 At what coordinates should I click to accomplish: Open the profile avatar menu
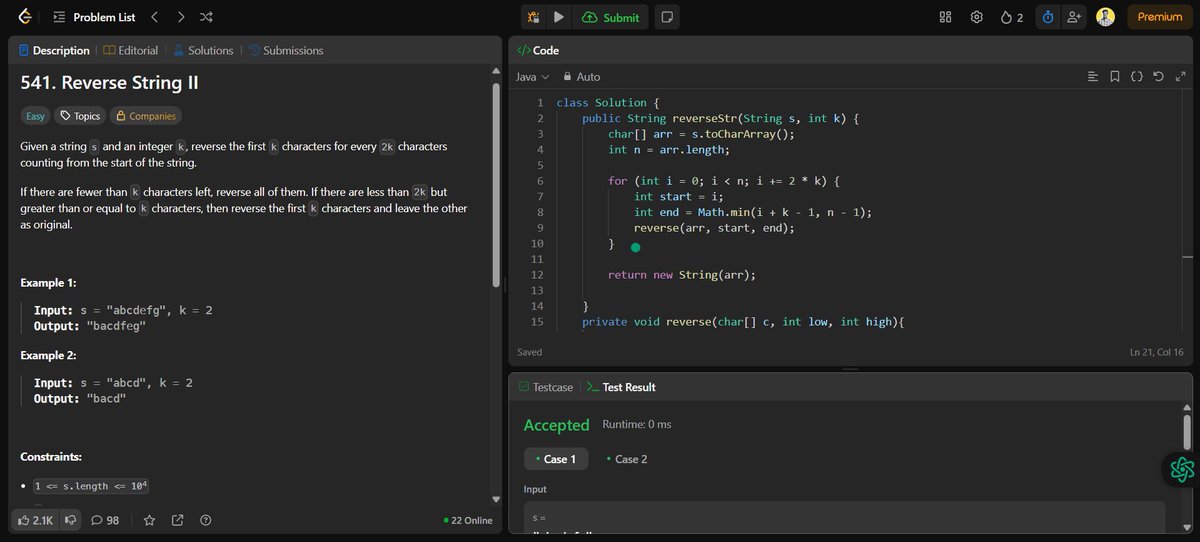1105,17
